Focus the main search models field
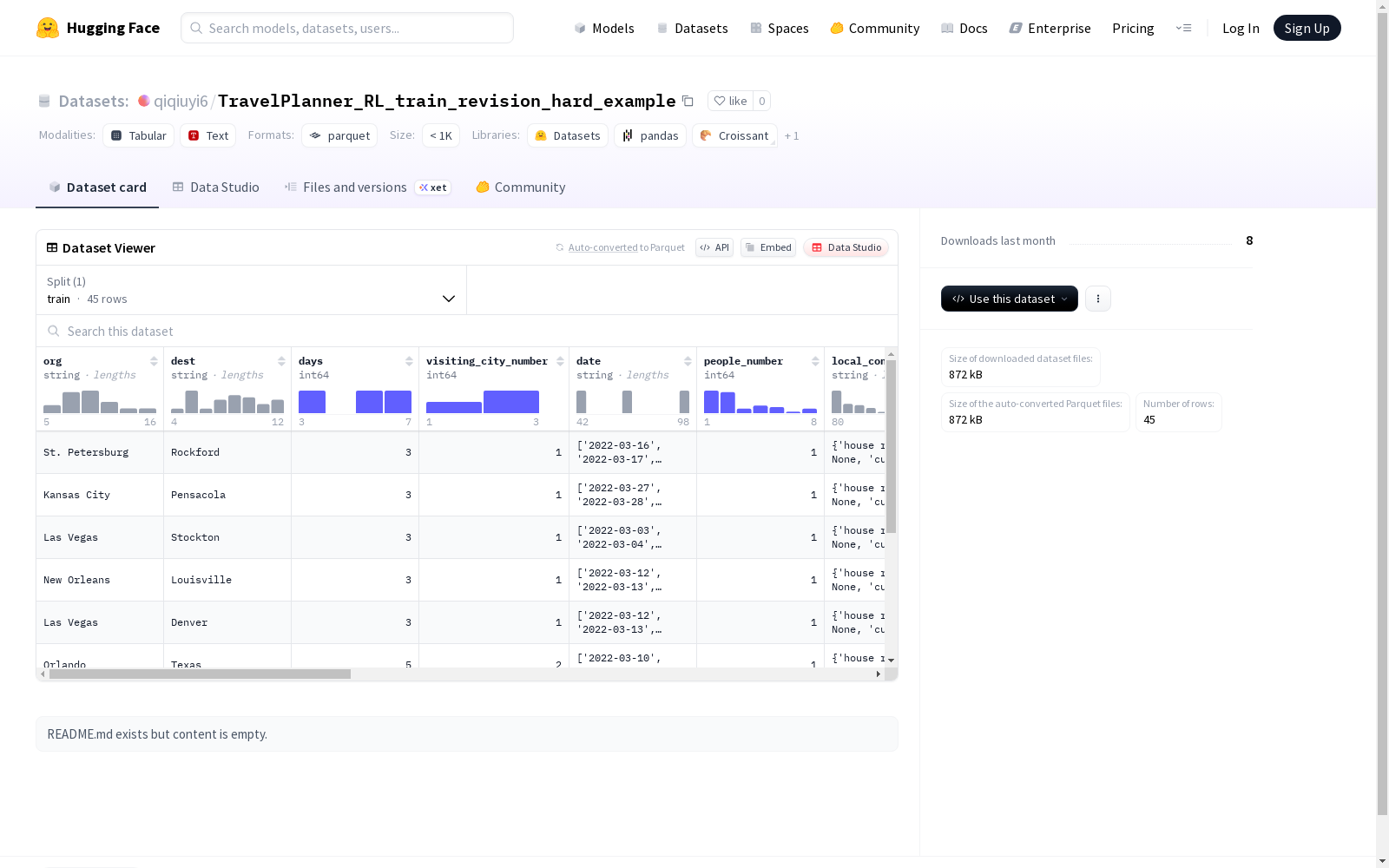1389x868 pixels. point(347,28)
